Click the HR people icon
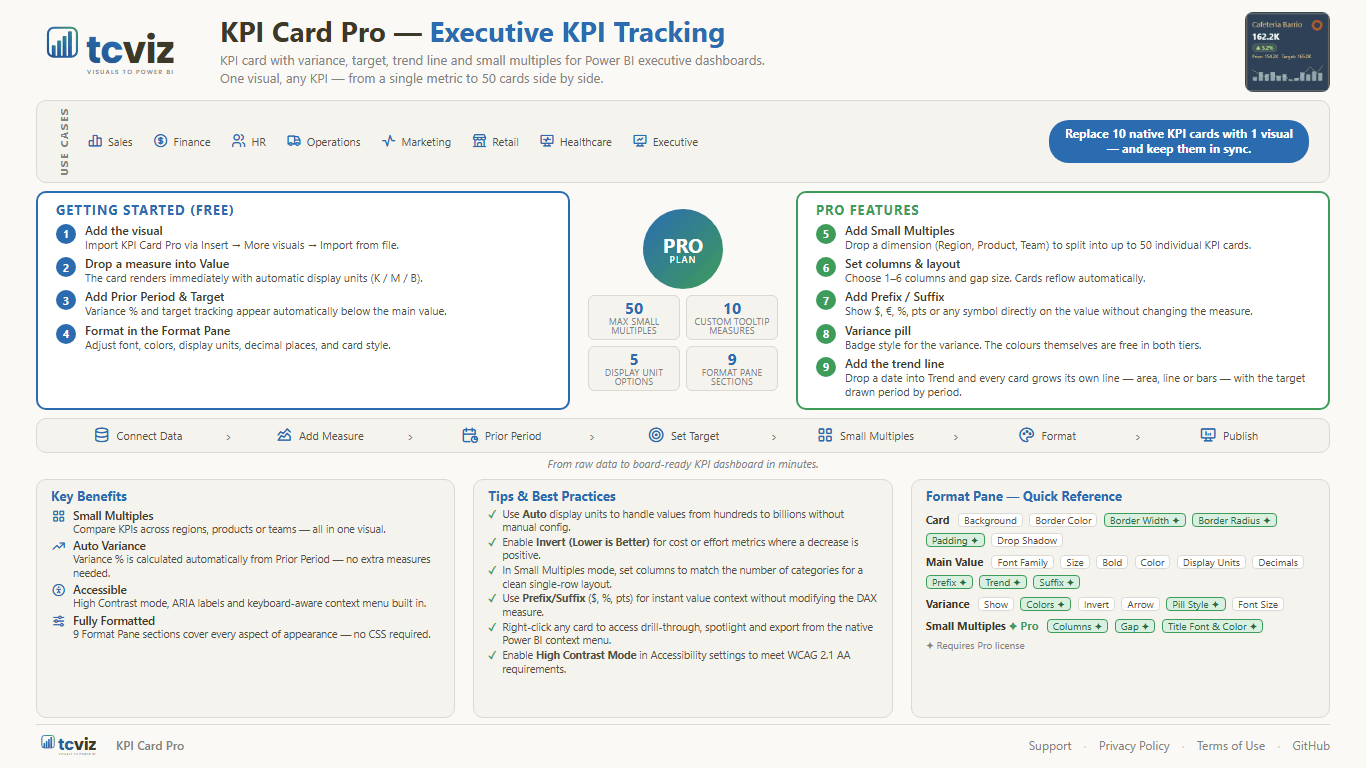Viewport: 1366px width, 768px height. pyautogui.click(x=238, y=141)
